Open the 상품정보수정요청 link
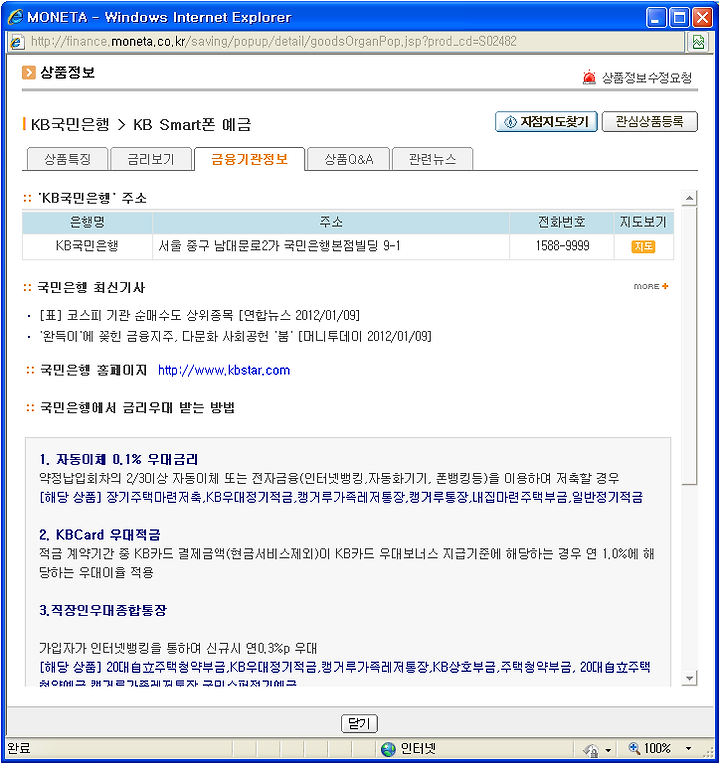The height and width of the screenshot is (764, 720). coord(646,77)
